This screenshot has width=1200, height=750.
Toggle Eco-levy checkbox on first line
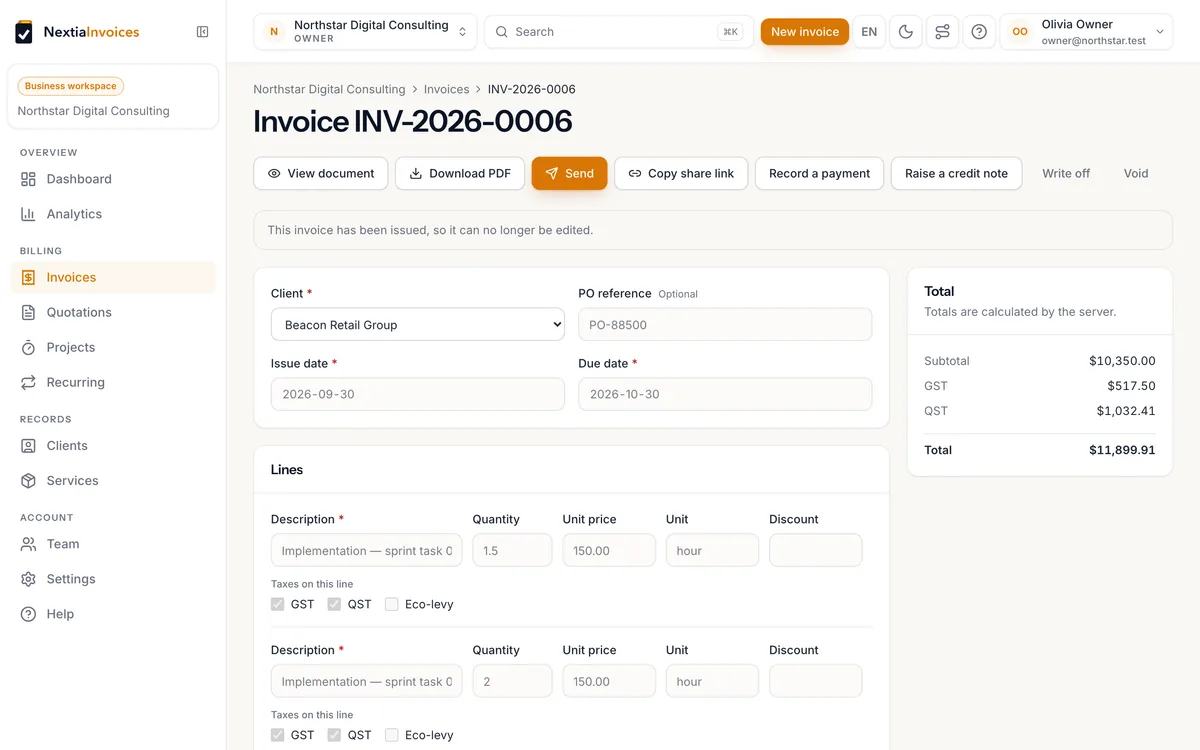392,604
